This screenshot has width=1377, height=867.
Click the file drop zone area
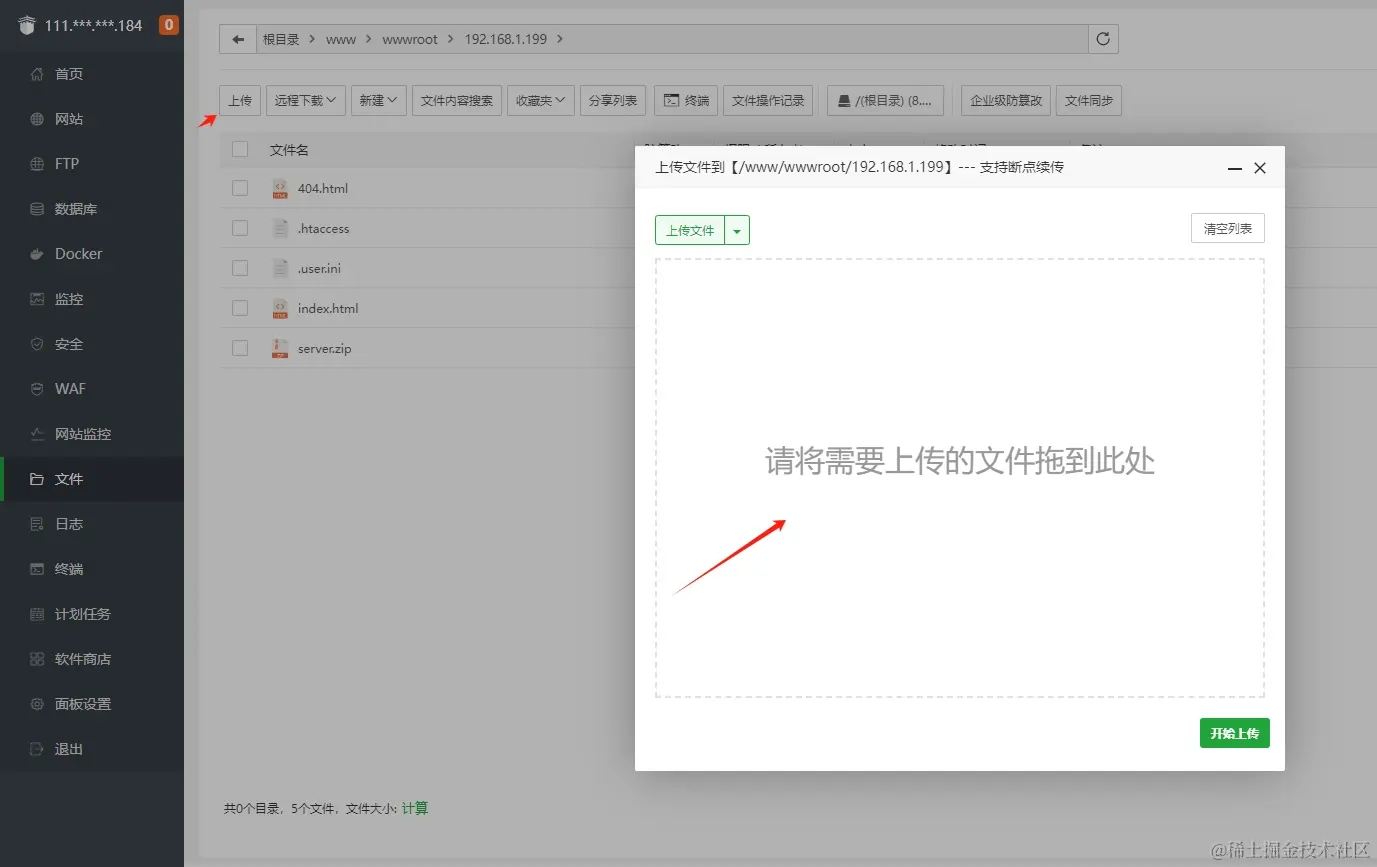click(960, 478)
